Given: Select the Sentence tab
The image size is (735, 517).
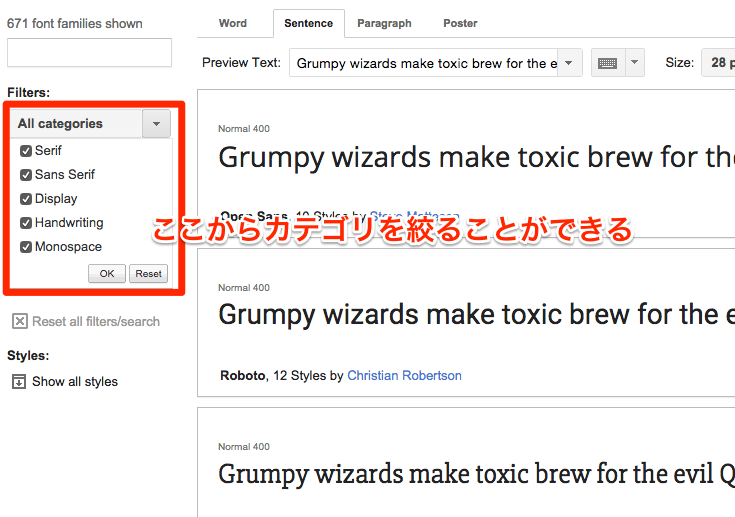Looking at the screenshot, I should (x=308, y=23).
